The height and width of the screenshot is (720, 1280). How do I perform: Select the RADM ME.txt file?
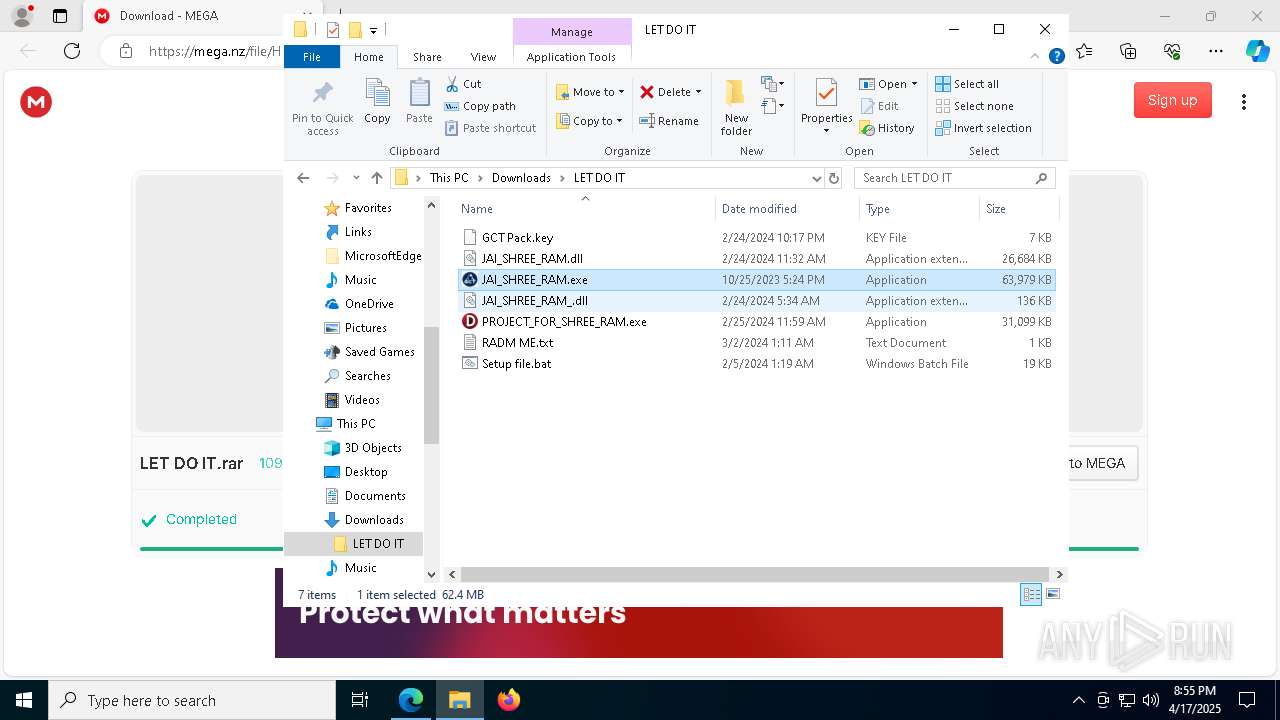(x=756, y=343)
